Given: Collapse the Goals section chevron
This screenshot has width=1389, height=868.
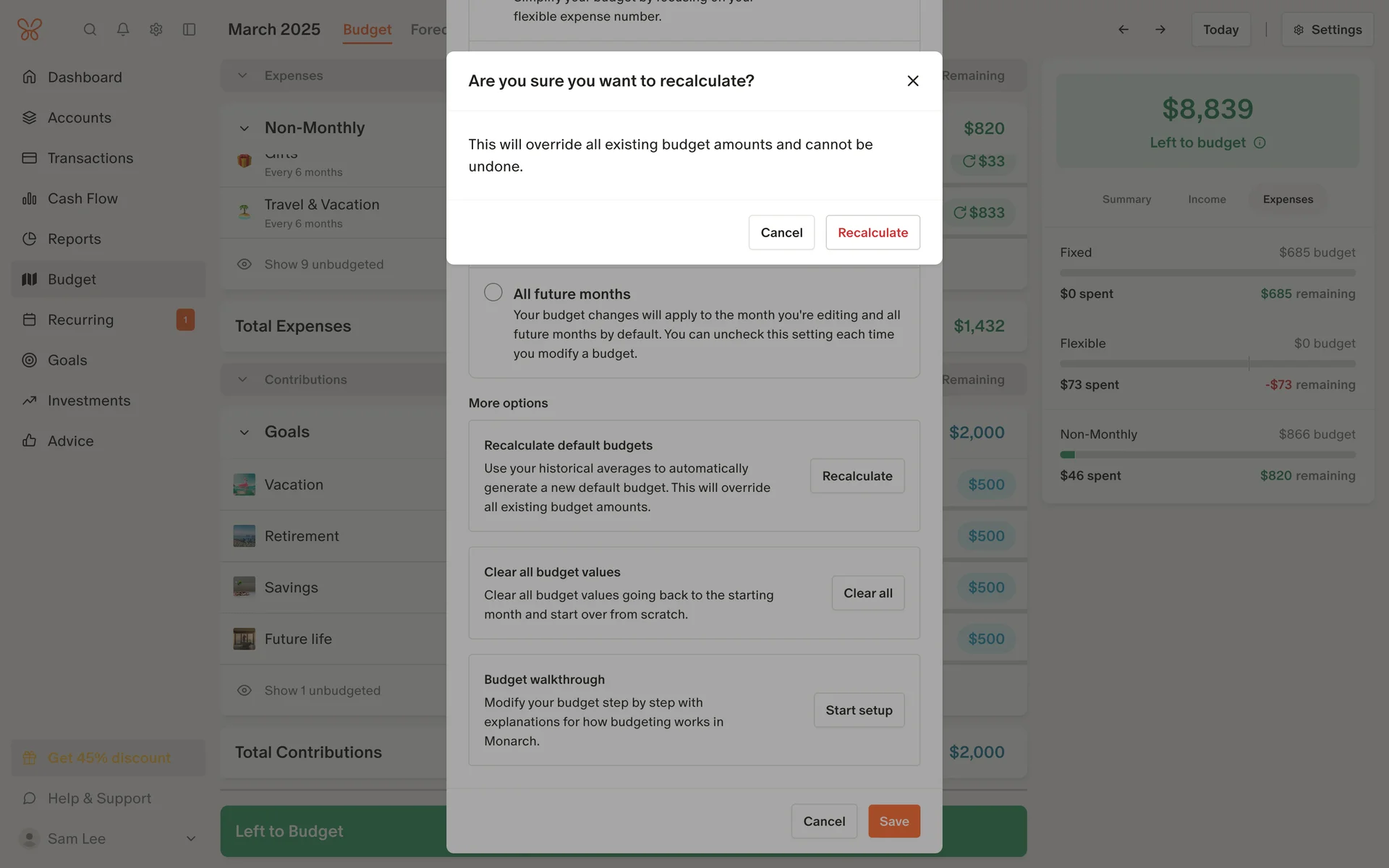Looking at the screenshot, I should [245, 433].
